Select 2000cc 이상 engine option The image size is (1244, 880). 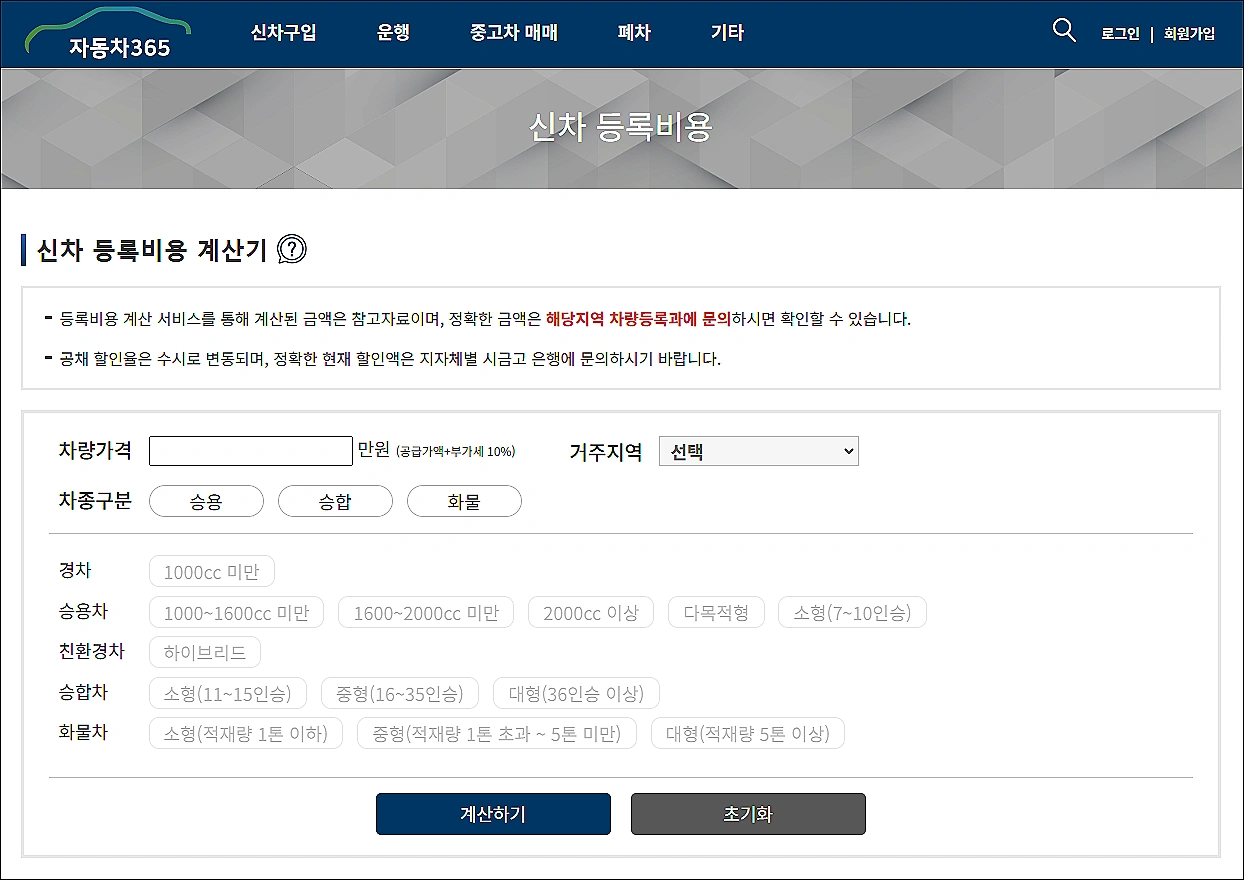(590, 612)
